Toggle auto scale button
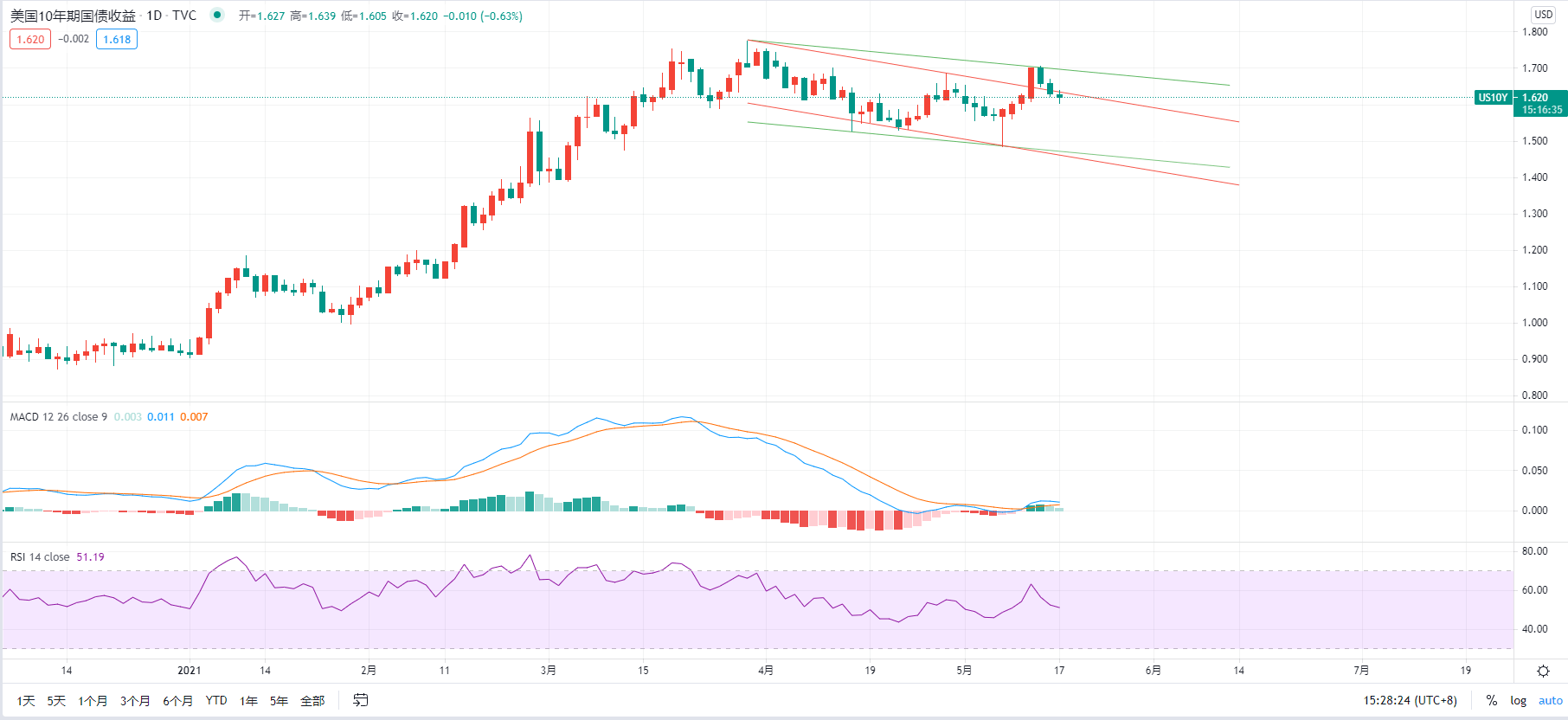Viewport: 1568px width, 720px height. coord(1550,700)
